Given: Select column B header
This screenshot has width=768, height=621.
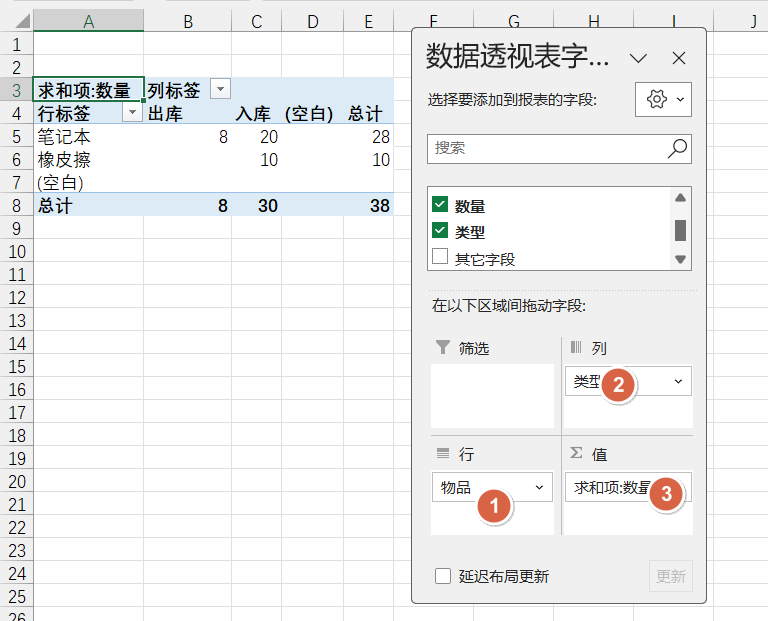Looking at the screenshot, I should point(188,21).
